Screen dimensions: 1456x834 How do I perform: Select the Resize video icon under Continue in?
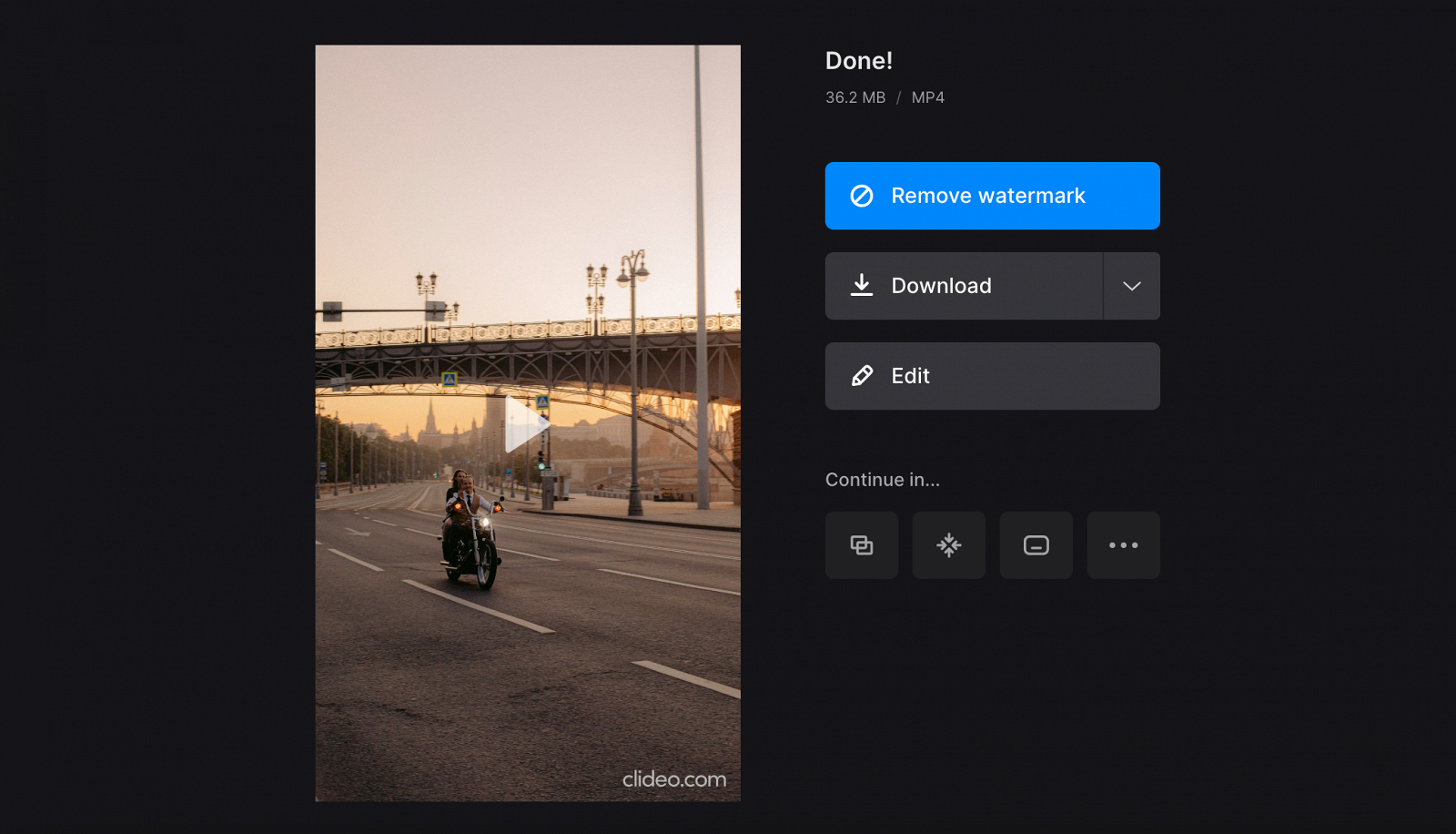click(1036, 545)
